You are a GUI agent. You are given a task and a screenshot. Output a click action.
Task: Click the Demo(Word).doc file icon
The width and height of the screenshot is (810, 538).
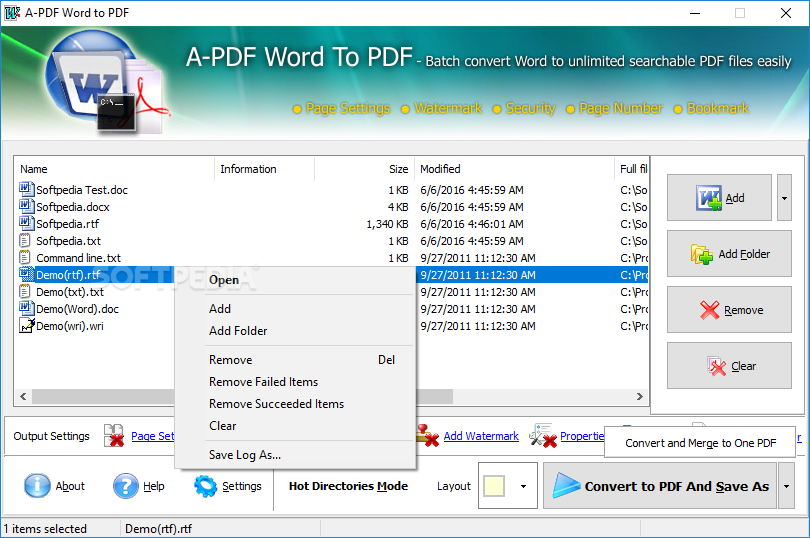[x=27, y=309]
